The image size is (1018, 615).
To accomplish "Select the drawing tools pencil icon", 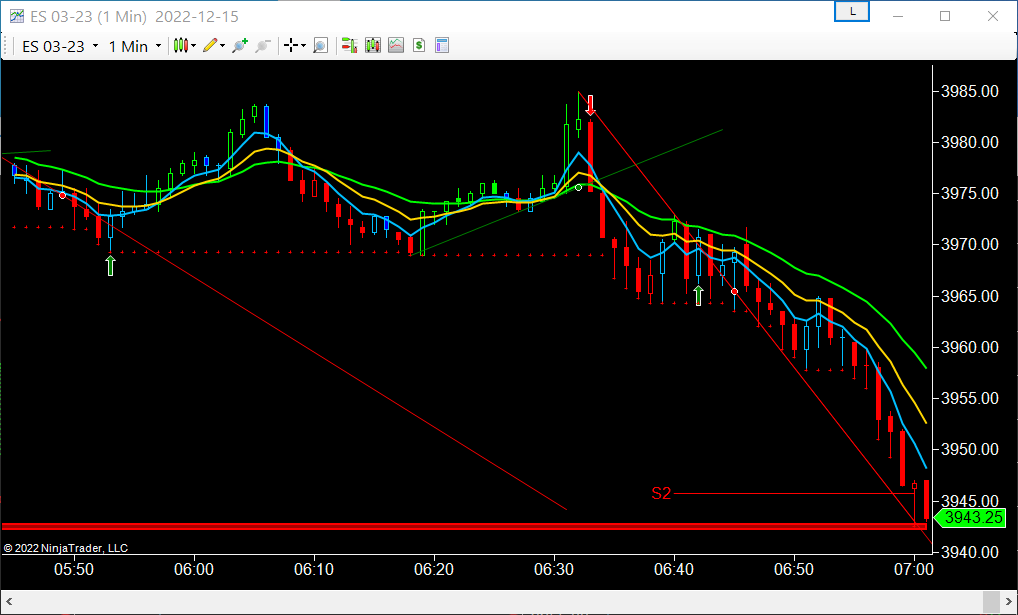I will coord(210,45).
